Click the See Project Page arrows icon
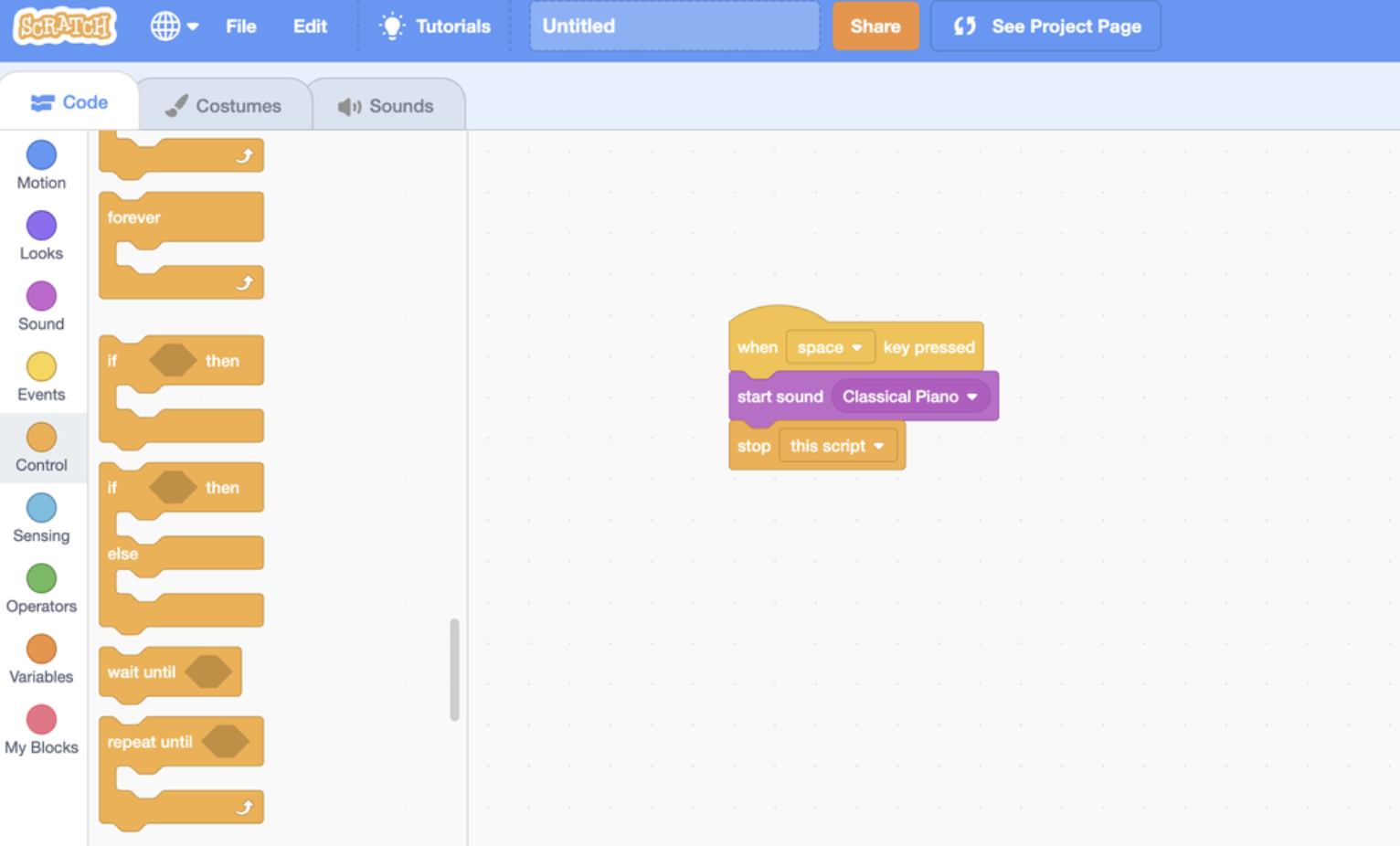Image resolution: width=1400 pixels, height=846 pixels. click(x=965, y=26)
